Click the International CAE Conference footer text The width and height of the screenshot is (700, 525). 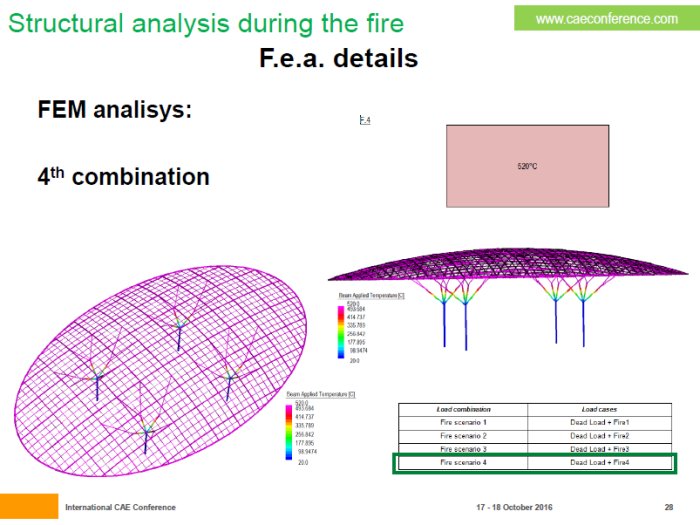(120, 507)
